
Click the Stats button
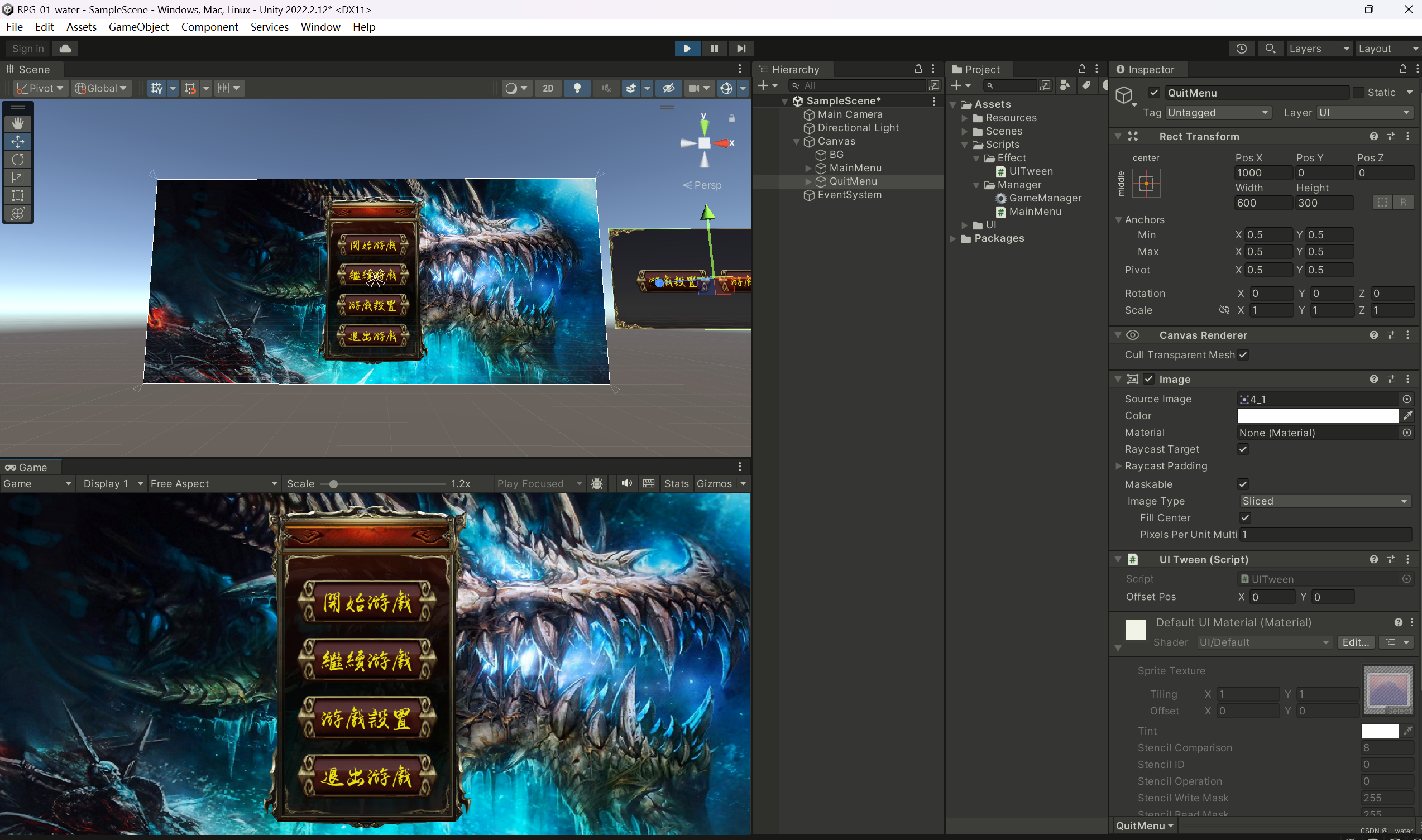[x=676, y=484]
